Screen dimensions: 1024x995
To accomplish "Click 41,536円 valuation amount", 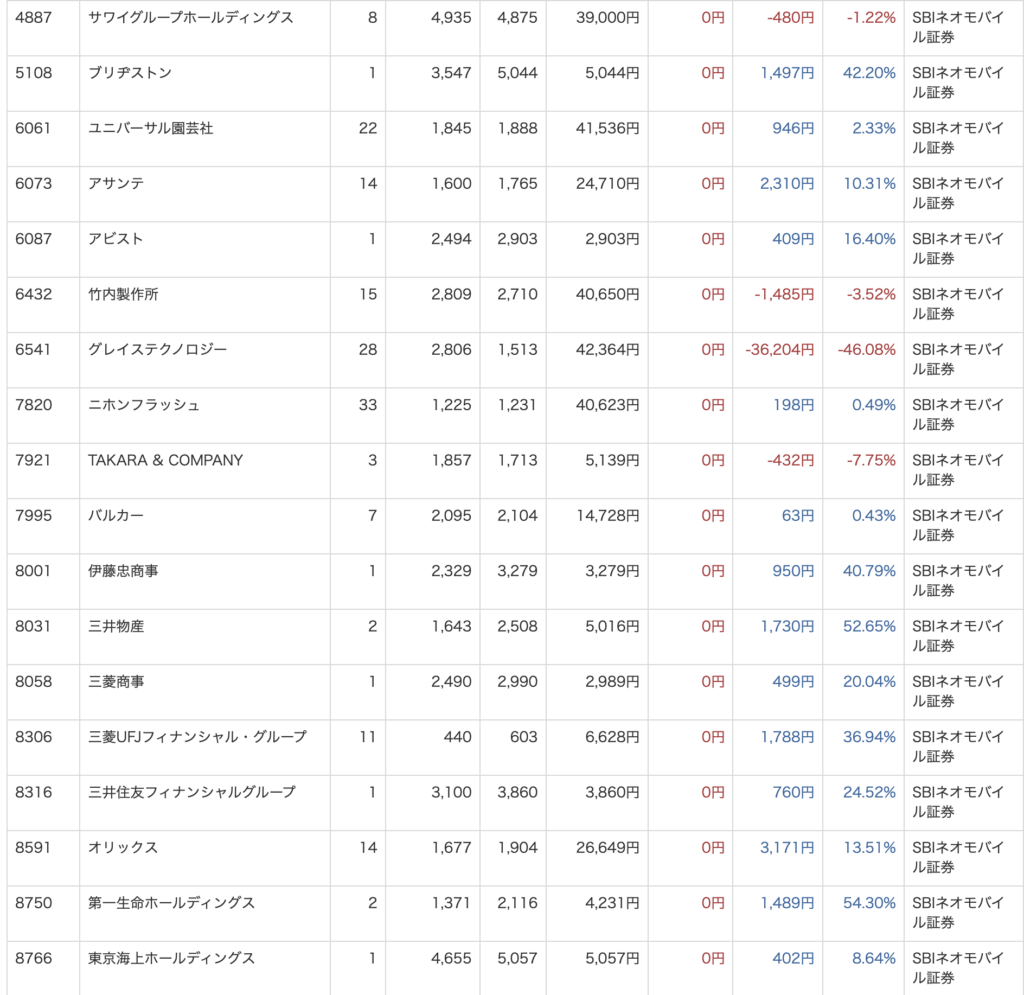I will pyautogui.click(x=607, y=128).
